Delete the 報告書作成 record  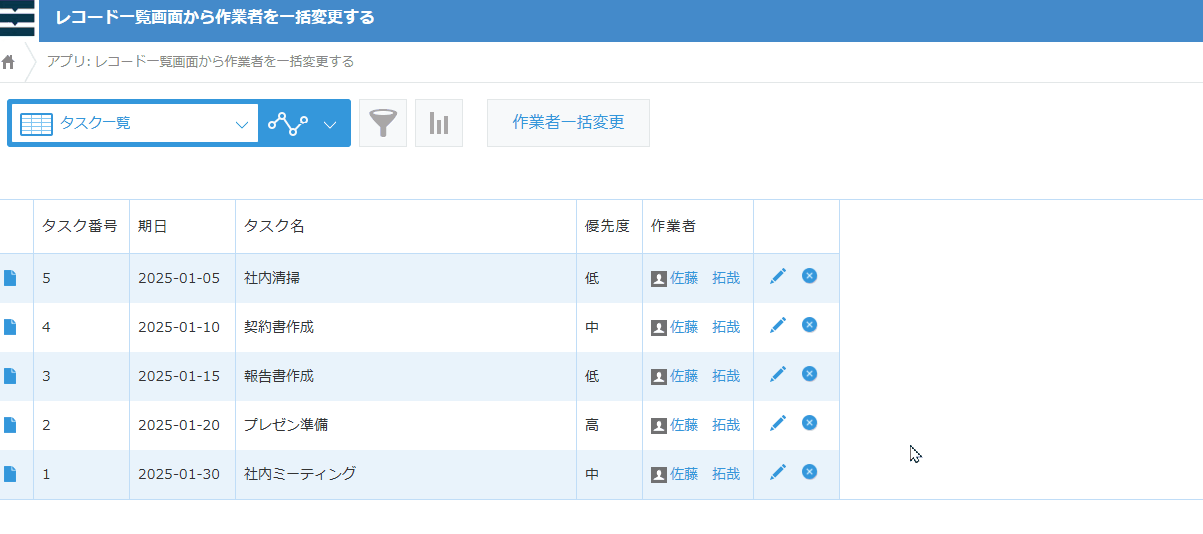coord(809,374)
